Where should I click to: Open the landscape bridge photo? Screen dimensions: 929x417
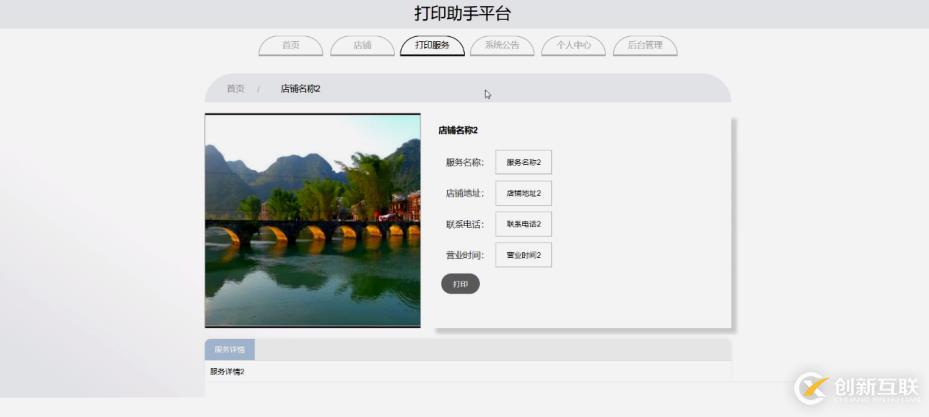(312, 220)
